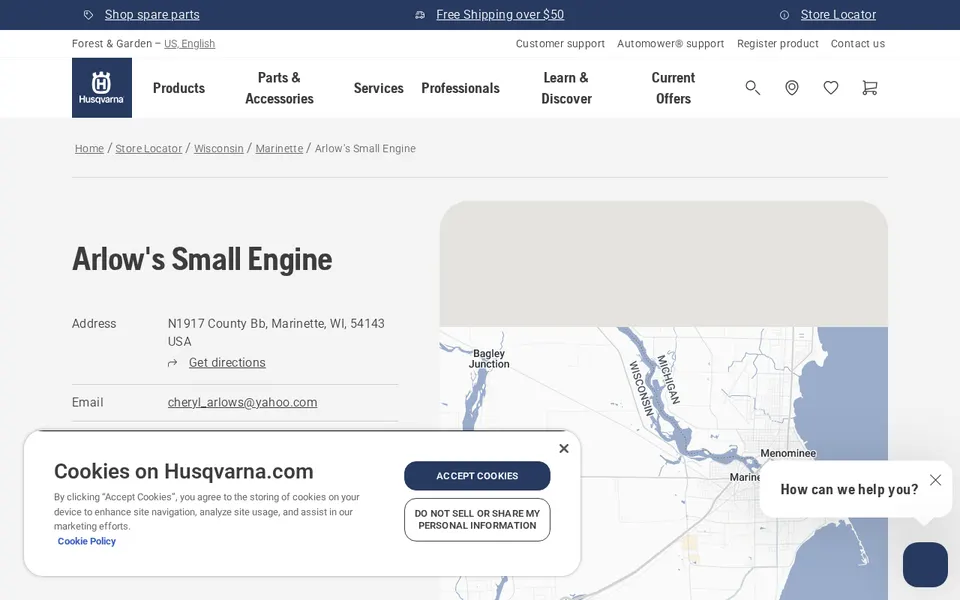Click Do Not Sell or Share My Personal Information
The image size is (960, 600).
click(x=477, y=520)
